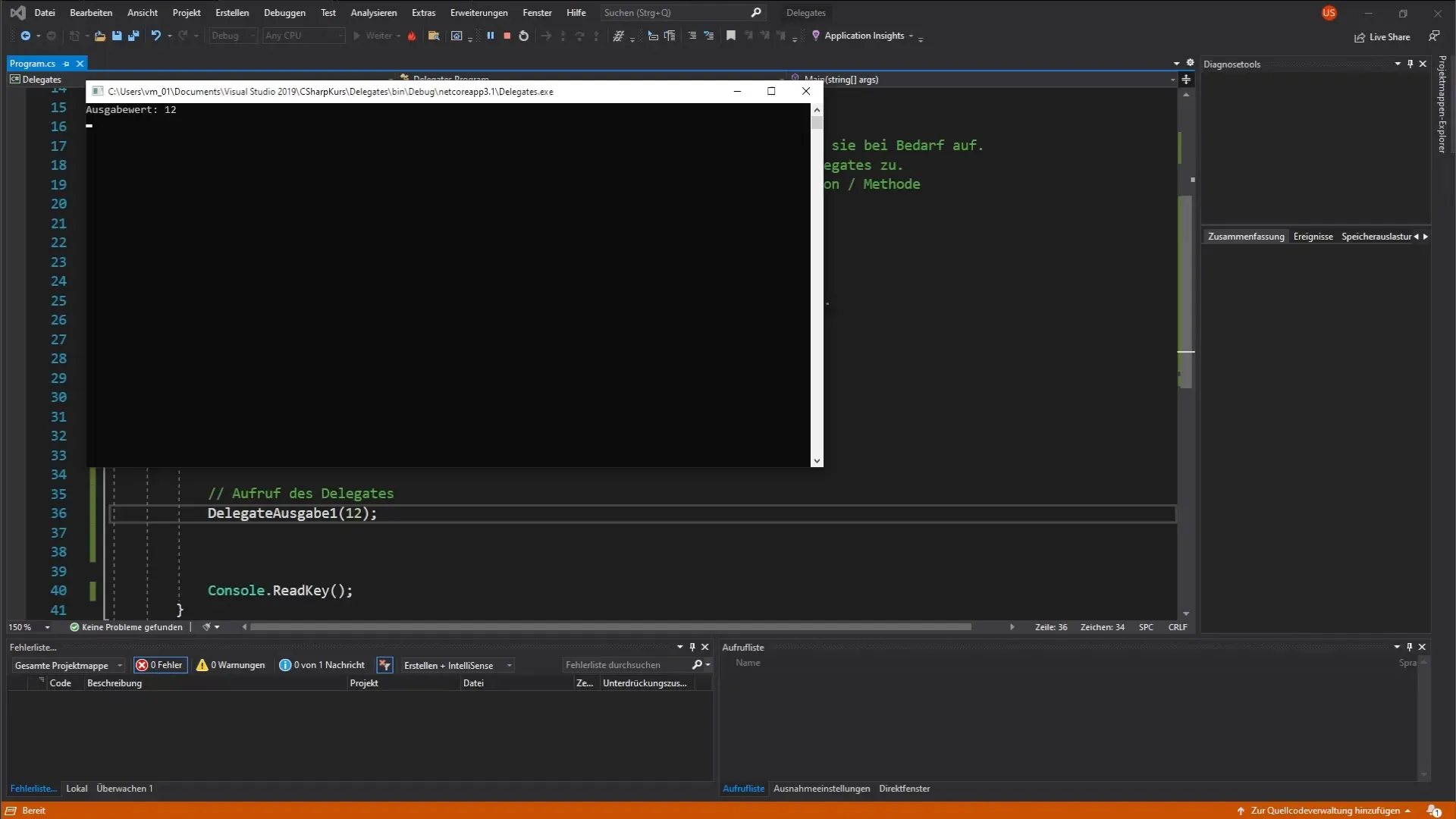Click the split editor plus icon
Screen dimensions: 1456x819
1186,80
